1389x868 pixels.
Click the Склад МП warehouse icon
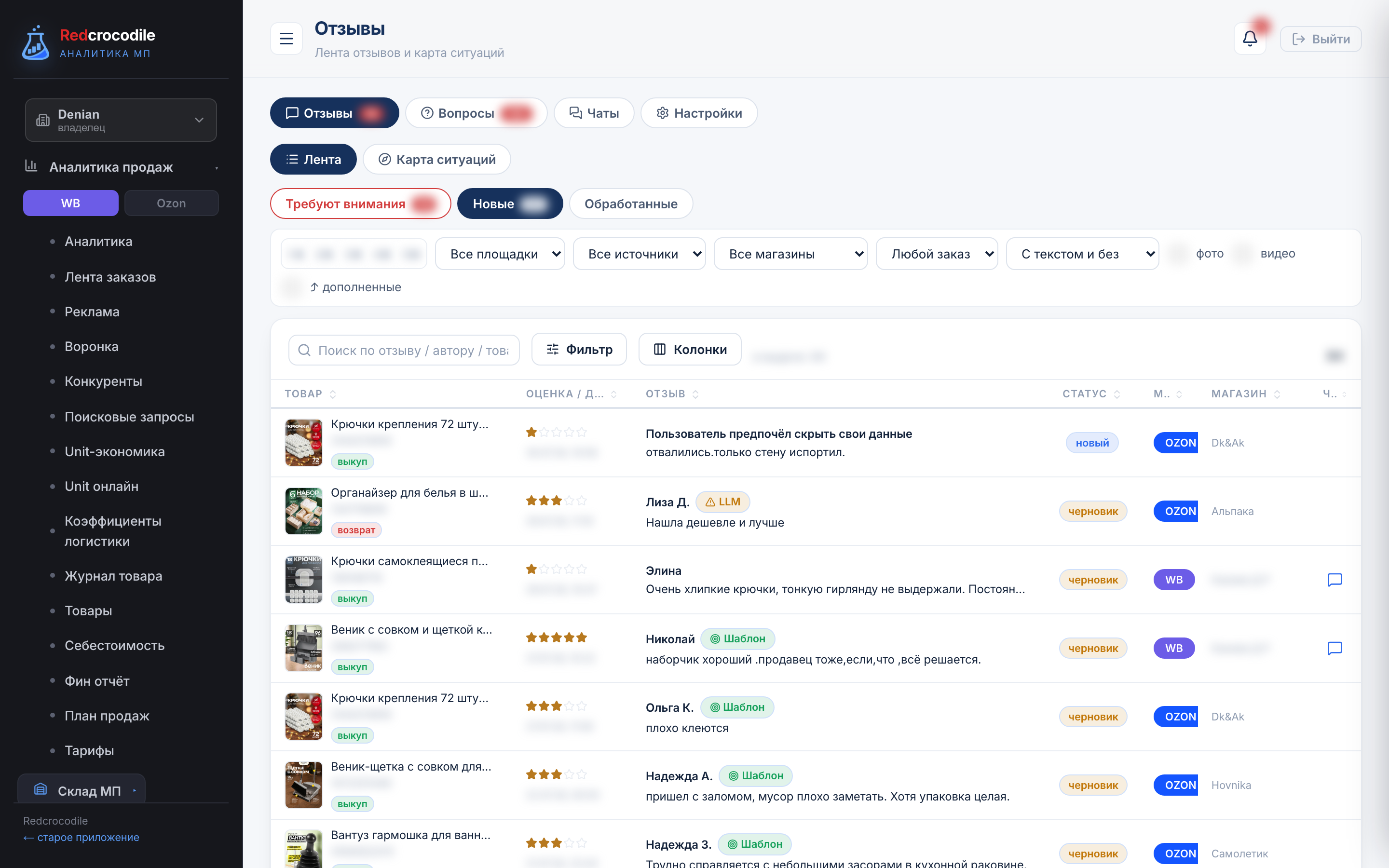(x=40, y=790)
